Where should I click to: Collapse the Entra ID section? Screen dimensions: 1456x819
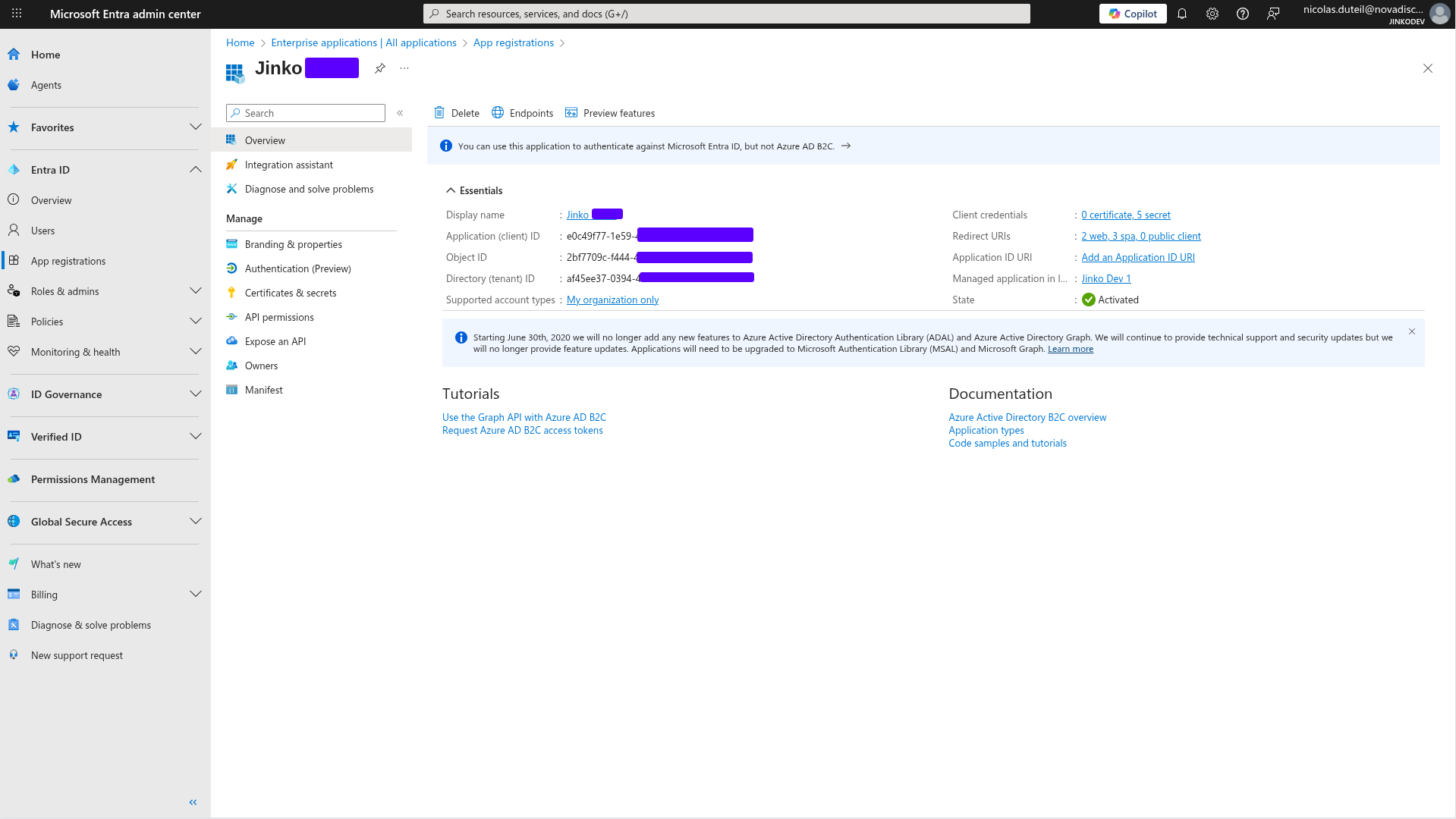pos(196,169)
